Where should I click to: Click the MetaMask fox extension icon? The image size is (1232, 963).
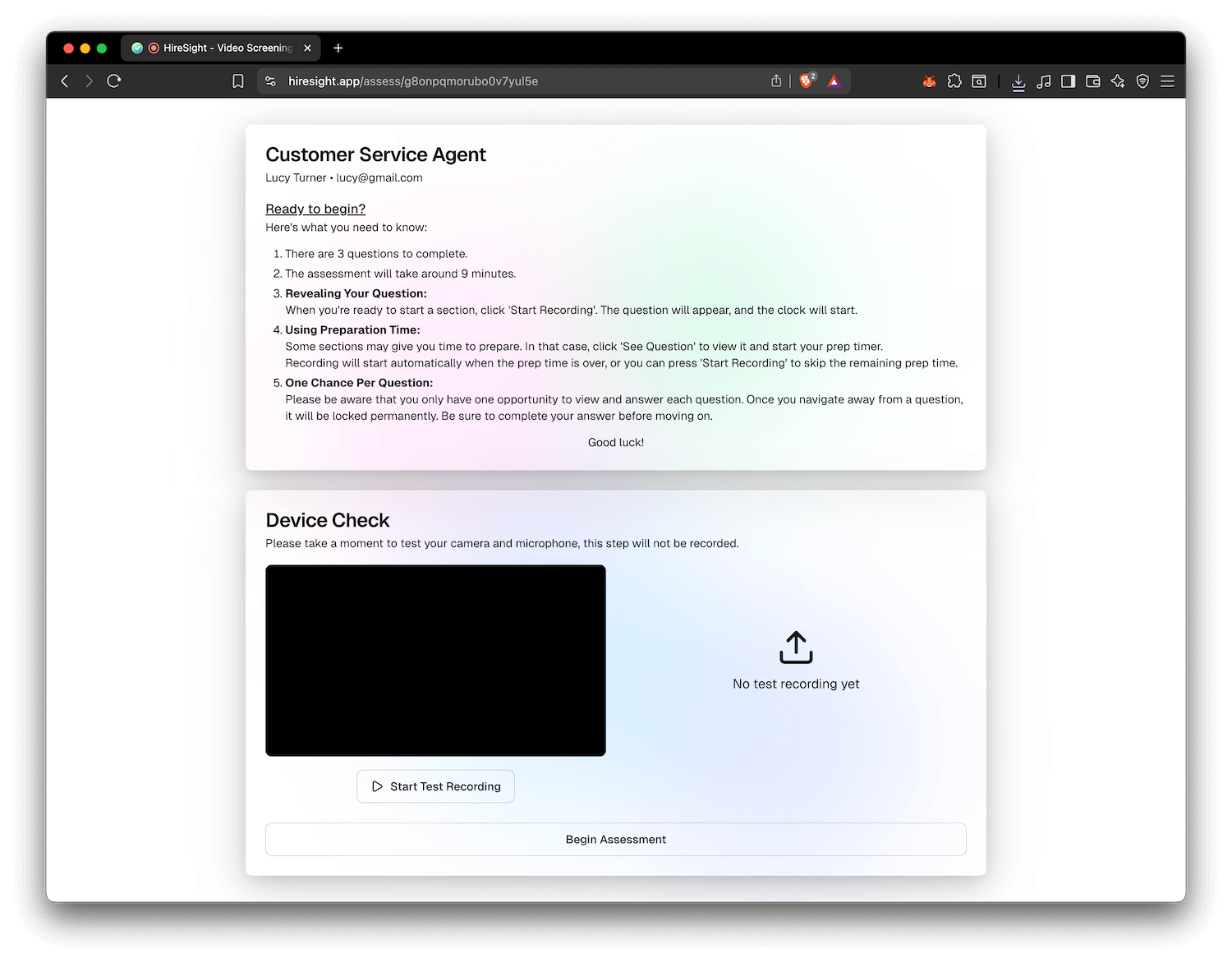(x=929, y=81)
